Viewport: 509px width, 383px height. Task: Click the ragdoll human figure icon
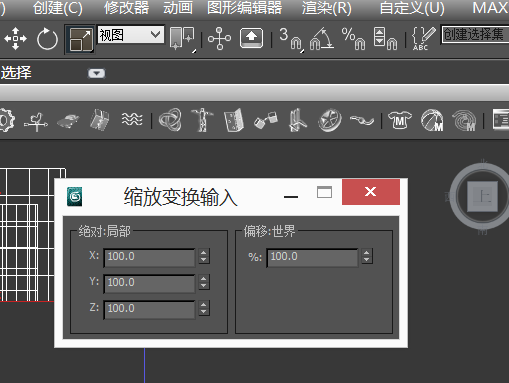(x=202, y=120)
